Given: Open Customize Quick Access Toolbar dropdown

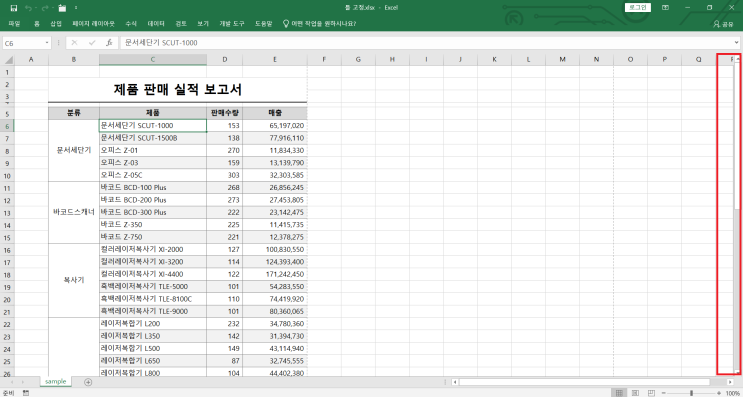Looking at the screenshot, I should tap(76, 8).
